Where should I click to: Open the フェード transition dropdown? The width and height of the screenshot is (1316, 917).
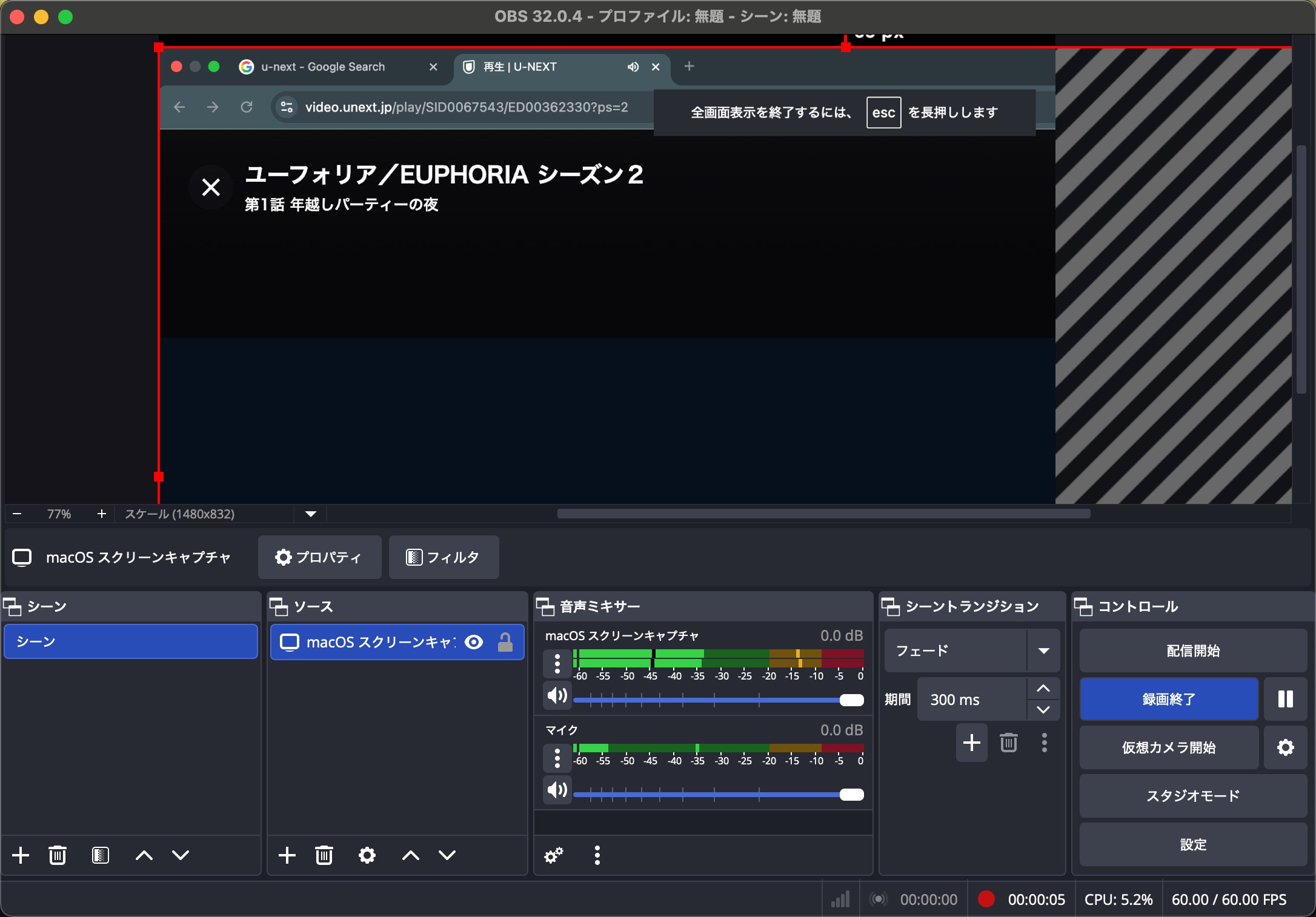click(x=972, y=651)
